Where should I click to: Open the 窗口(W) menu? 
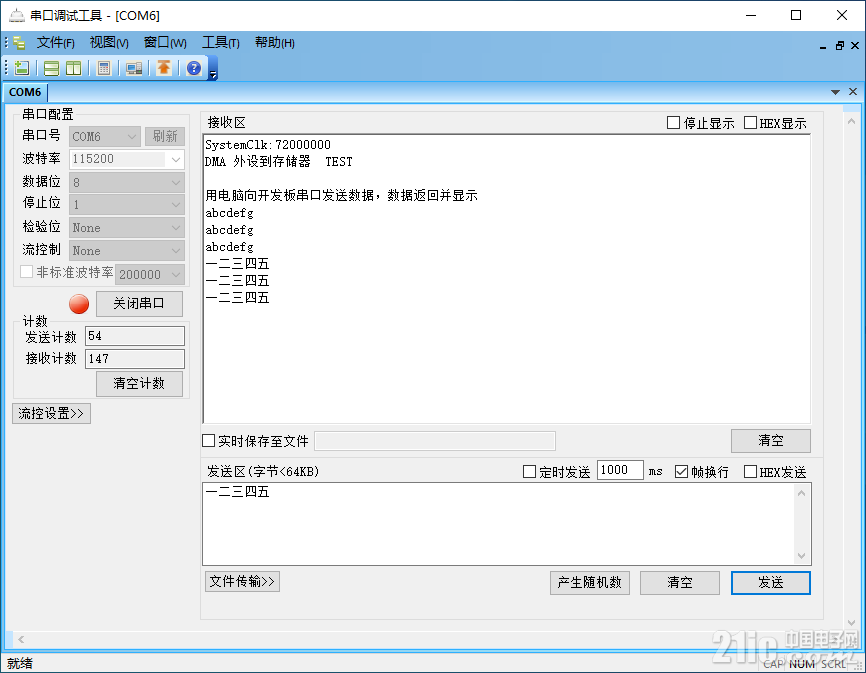pyautogui.click(x=165, y=43)
